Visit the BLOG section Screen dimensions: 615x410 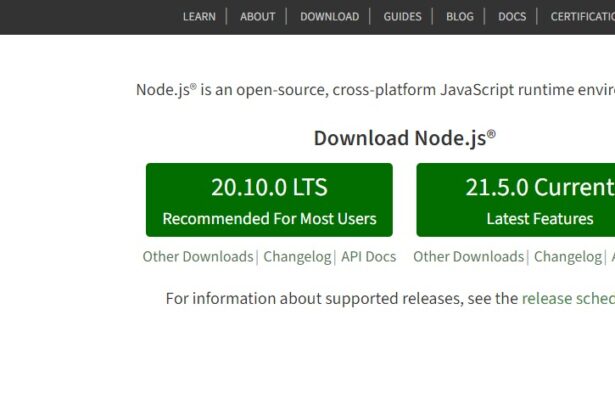[x=460, y=16]
